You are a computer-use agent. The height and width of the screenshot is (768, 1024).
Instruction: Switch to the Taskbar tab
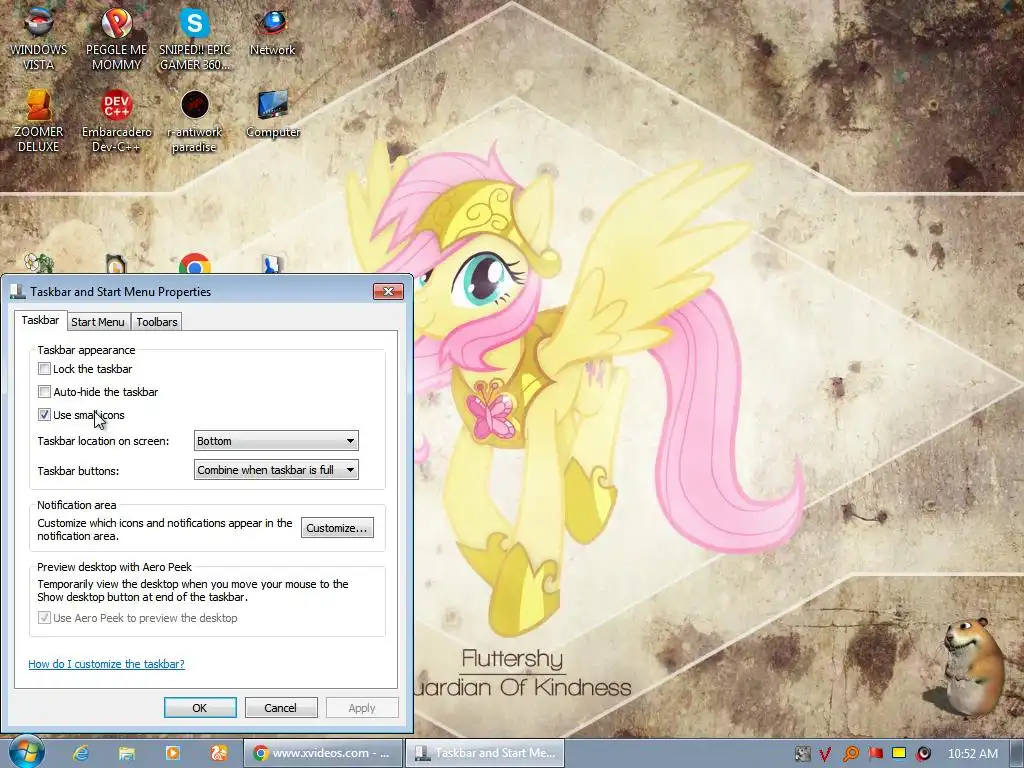click(40, 320)
